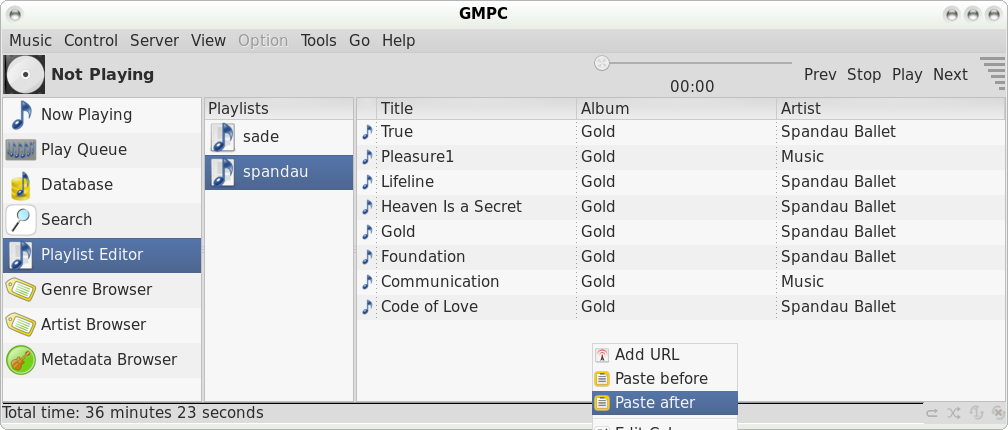Image resolution: width=1008 pixels, height=430 pixels.
Task: Open the Server menu
Action: tap(154, 41)
